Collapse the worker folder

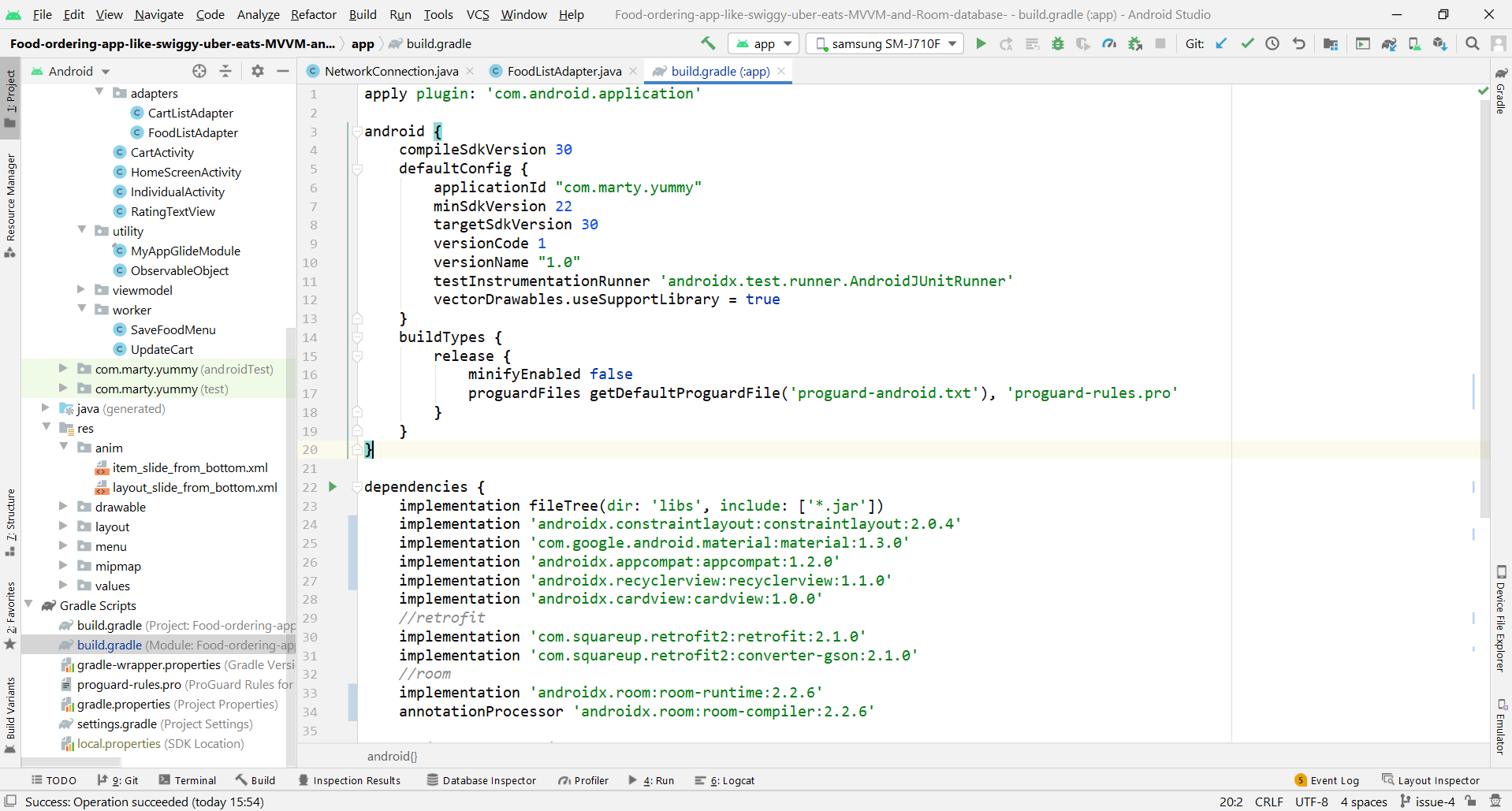pos(82,309)
